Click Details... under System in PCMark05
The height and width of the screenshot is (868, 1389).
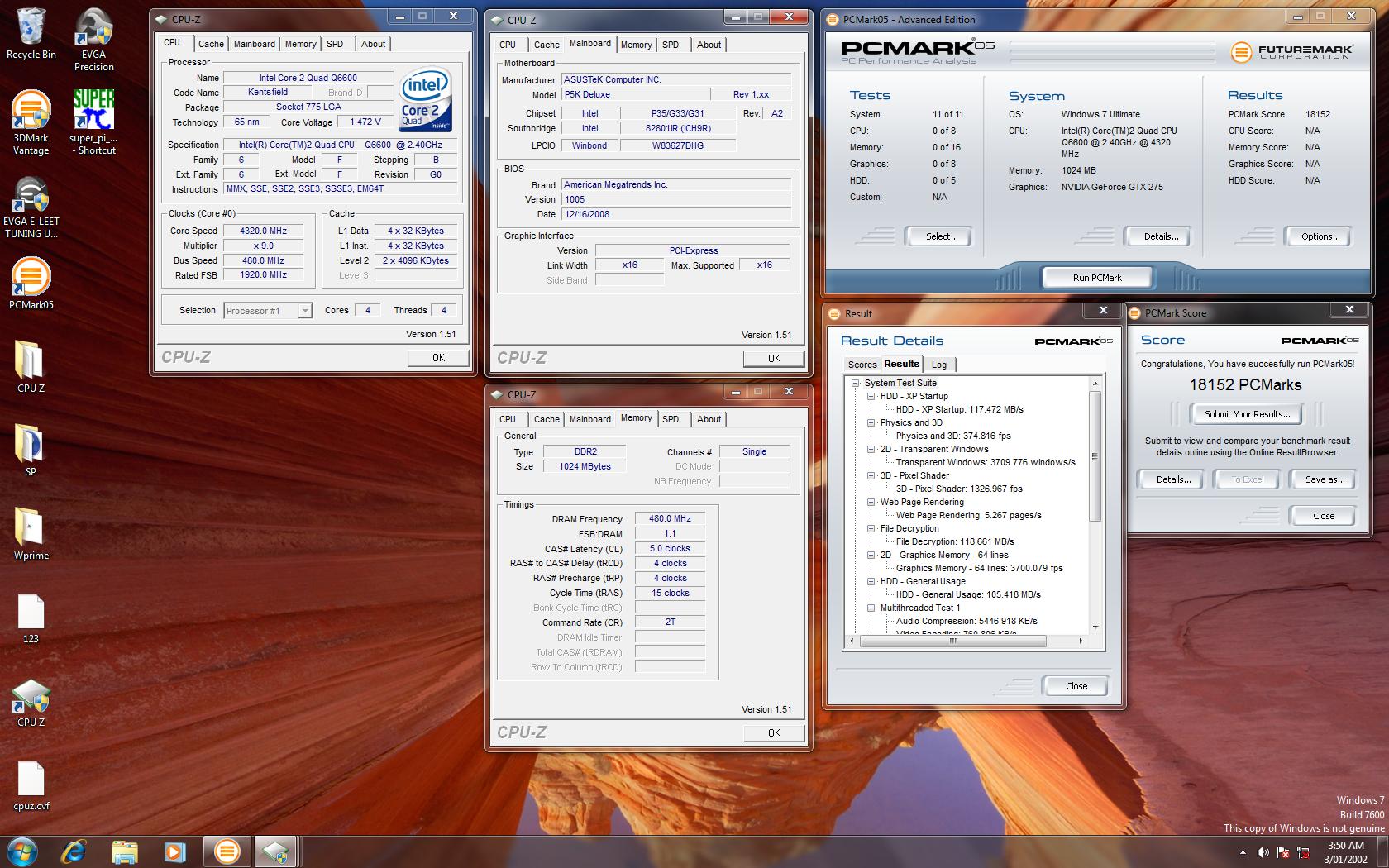click(1161, 236)
